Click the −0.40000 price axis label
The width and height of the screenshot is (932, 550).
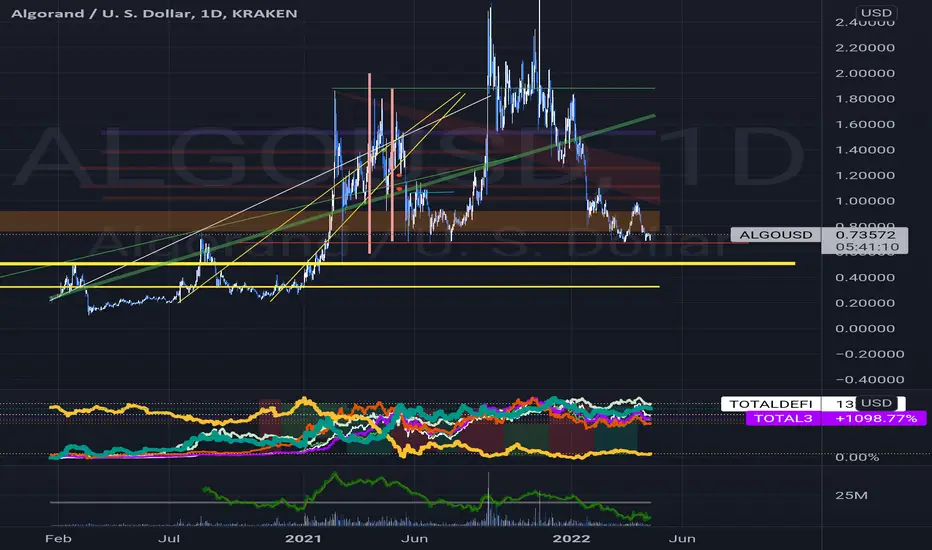point(870,379)
